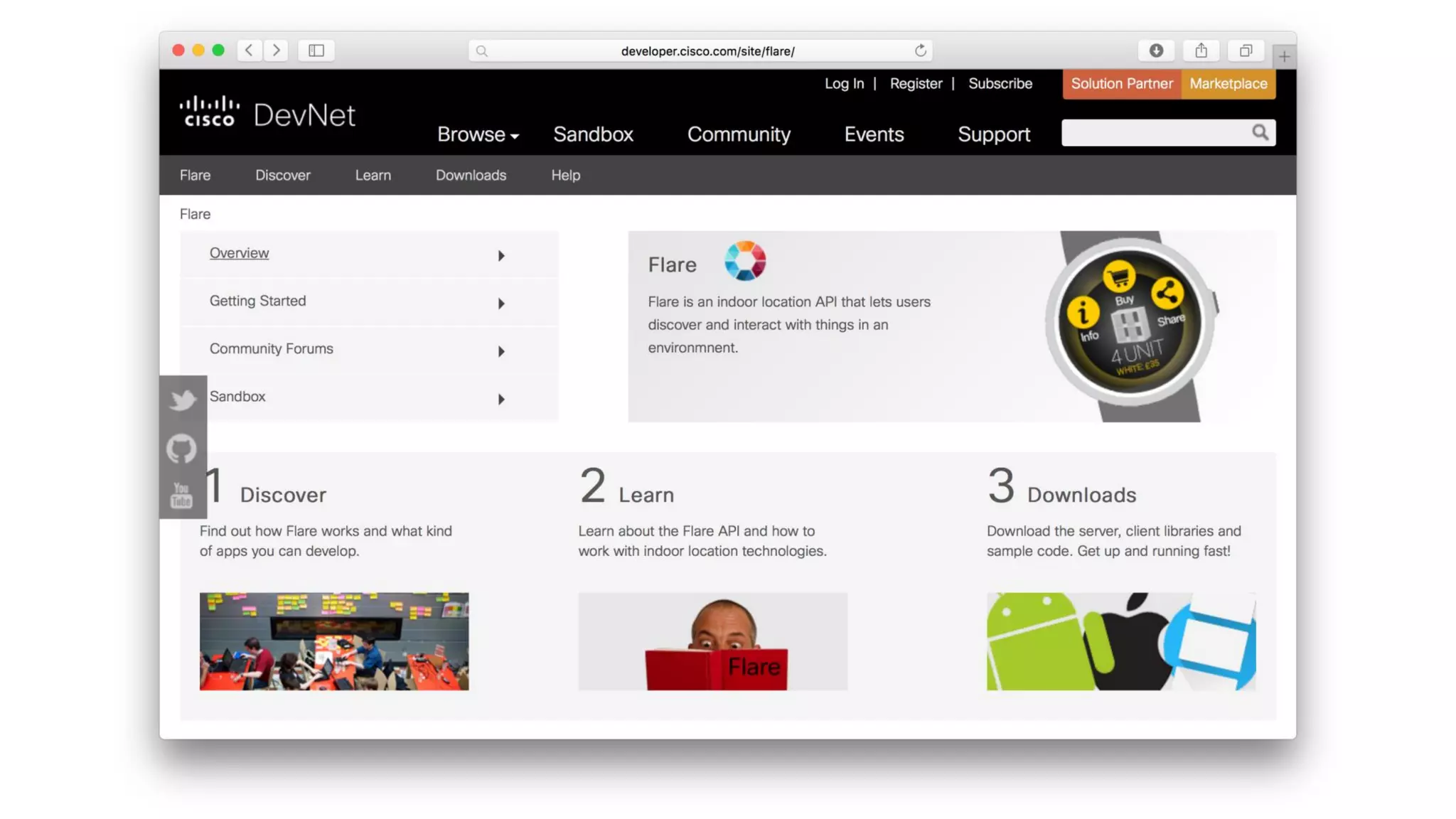
Task: Expand the Sandbox sidebar arrow
Action: point(500,399)
